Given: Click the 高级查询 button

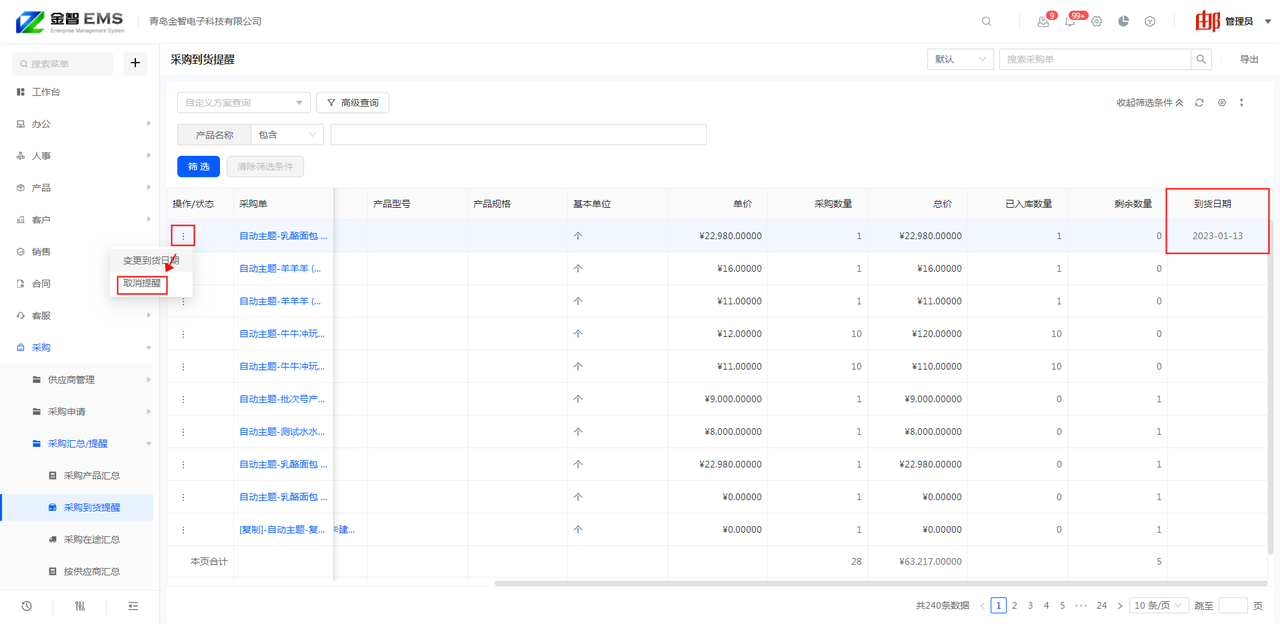Looking at the screenshot, I should point(352,102).
